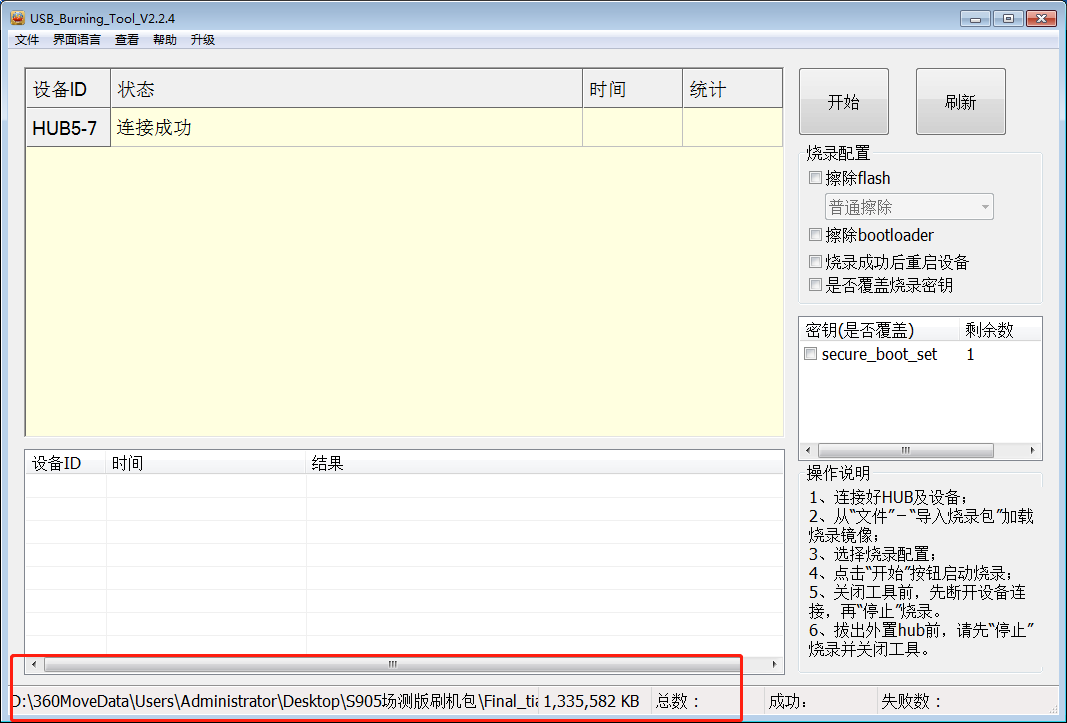1067x723 pixels.
Task: Toggle 是否覆盖烧录密钥 checkbox
Action: [816, 285]
